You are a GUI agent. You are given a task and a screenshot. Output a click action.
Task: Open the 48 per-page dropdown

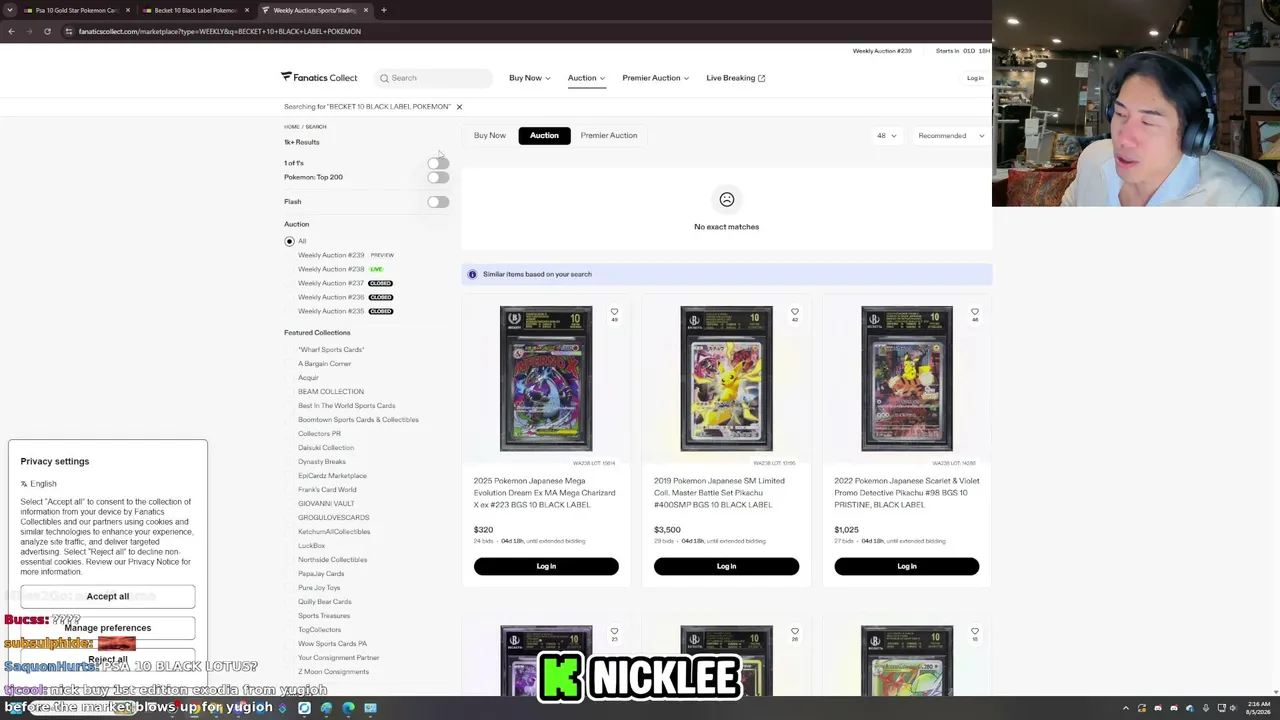[886, 136]
